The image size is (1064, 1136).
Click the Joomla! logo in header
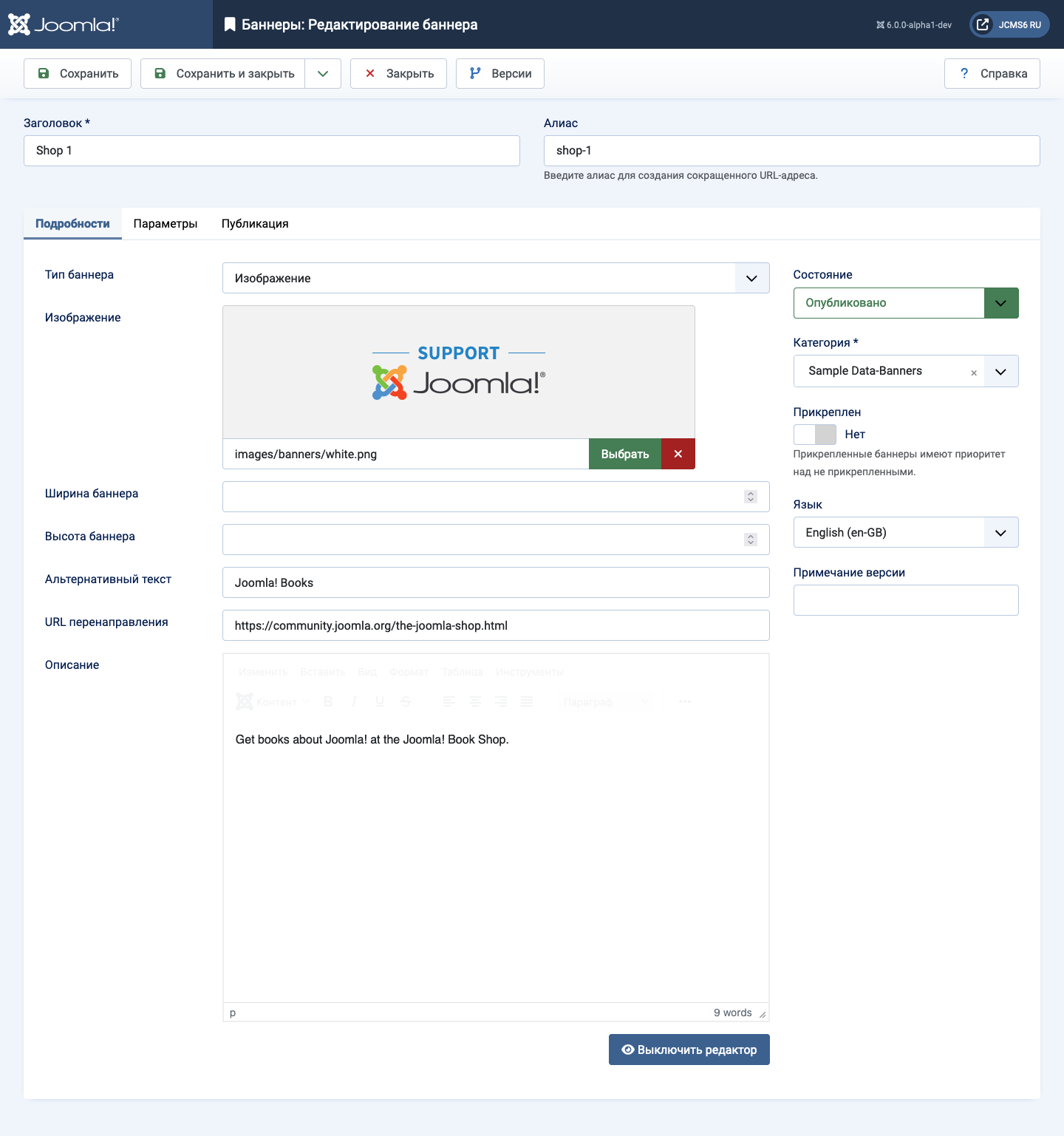click(x=64, y=24)
